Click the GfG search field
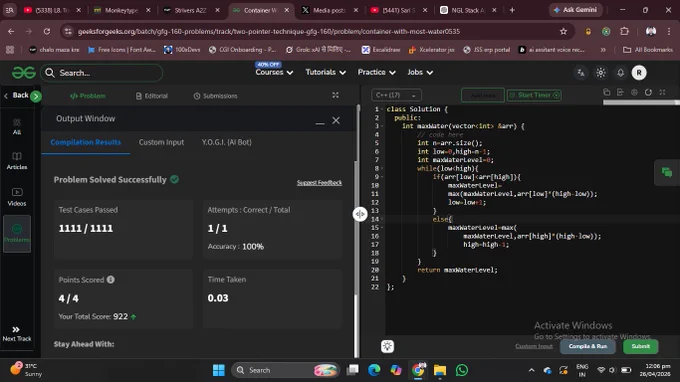The width and height of the screenshot is (680, 382). coord(102,73)
